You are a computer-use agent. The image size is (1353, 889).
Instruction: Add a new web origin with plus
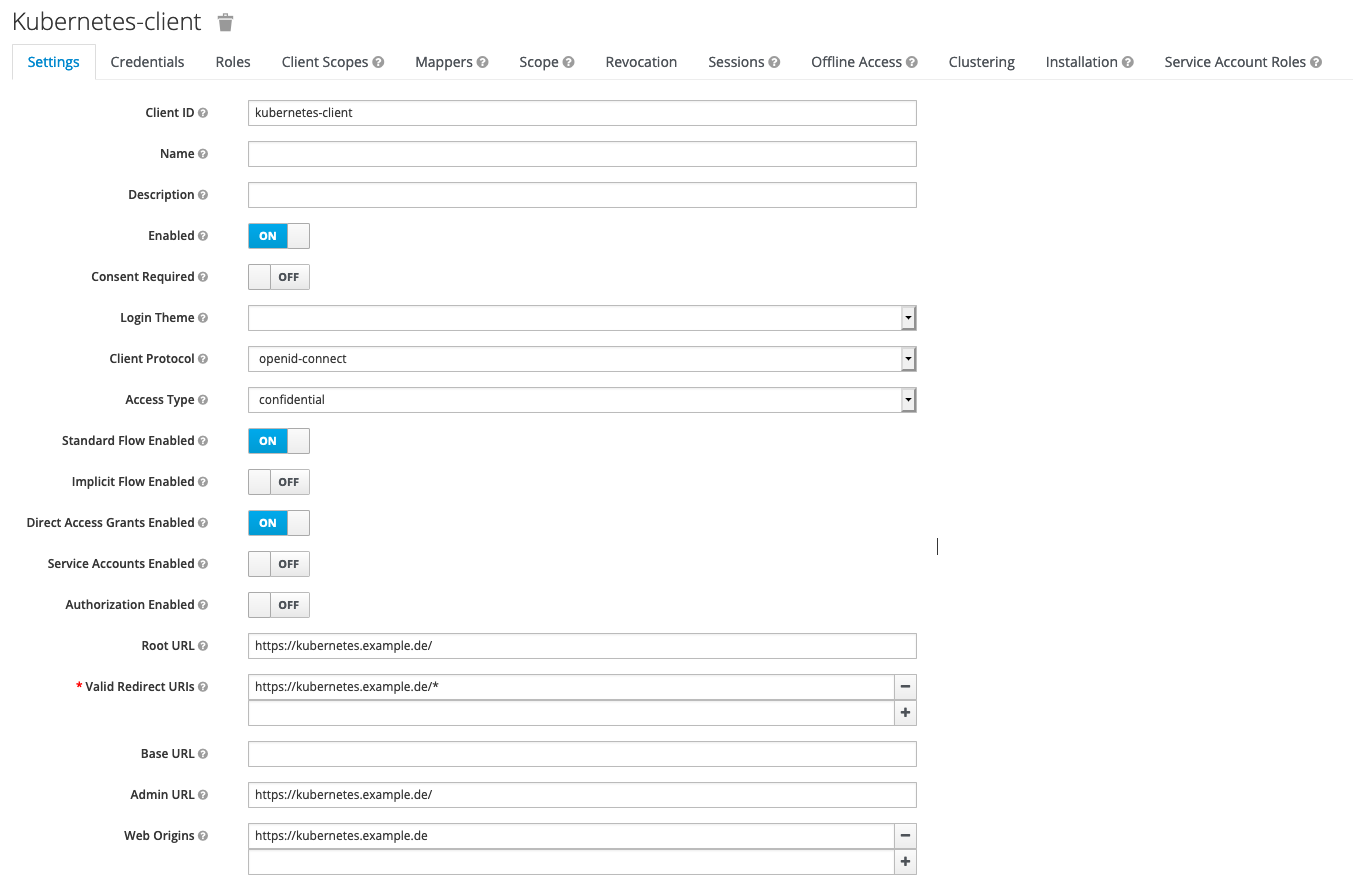(905, 862)
